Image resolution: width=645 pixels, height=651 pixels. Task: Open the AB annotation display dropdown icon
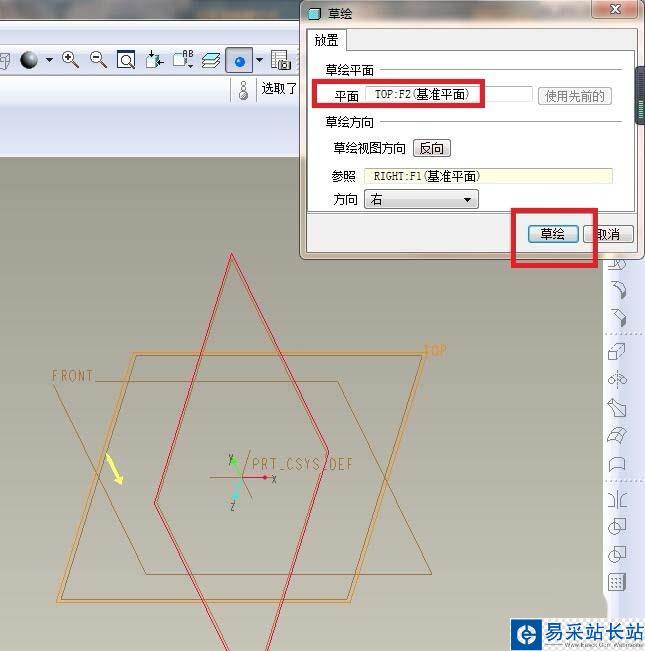tap(183, 60)
